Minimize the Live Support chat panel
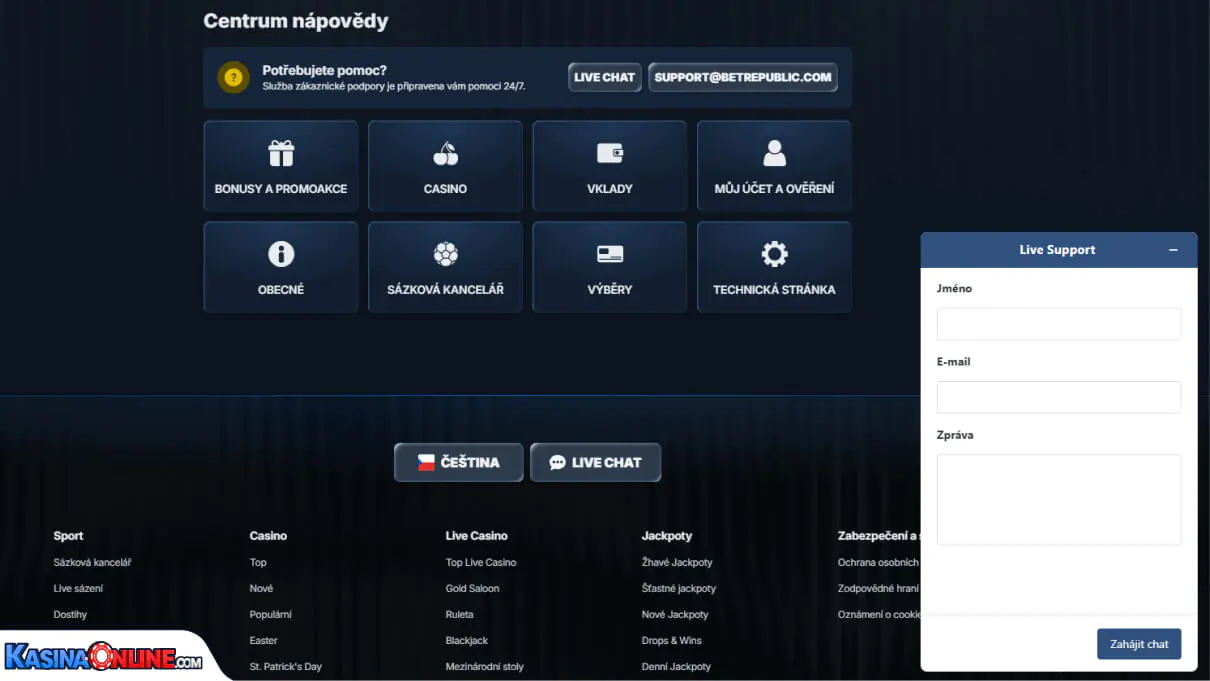Image resolution: width=1210 pixels, height=681 pixels. click(1173, 250)
